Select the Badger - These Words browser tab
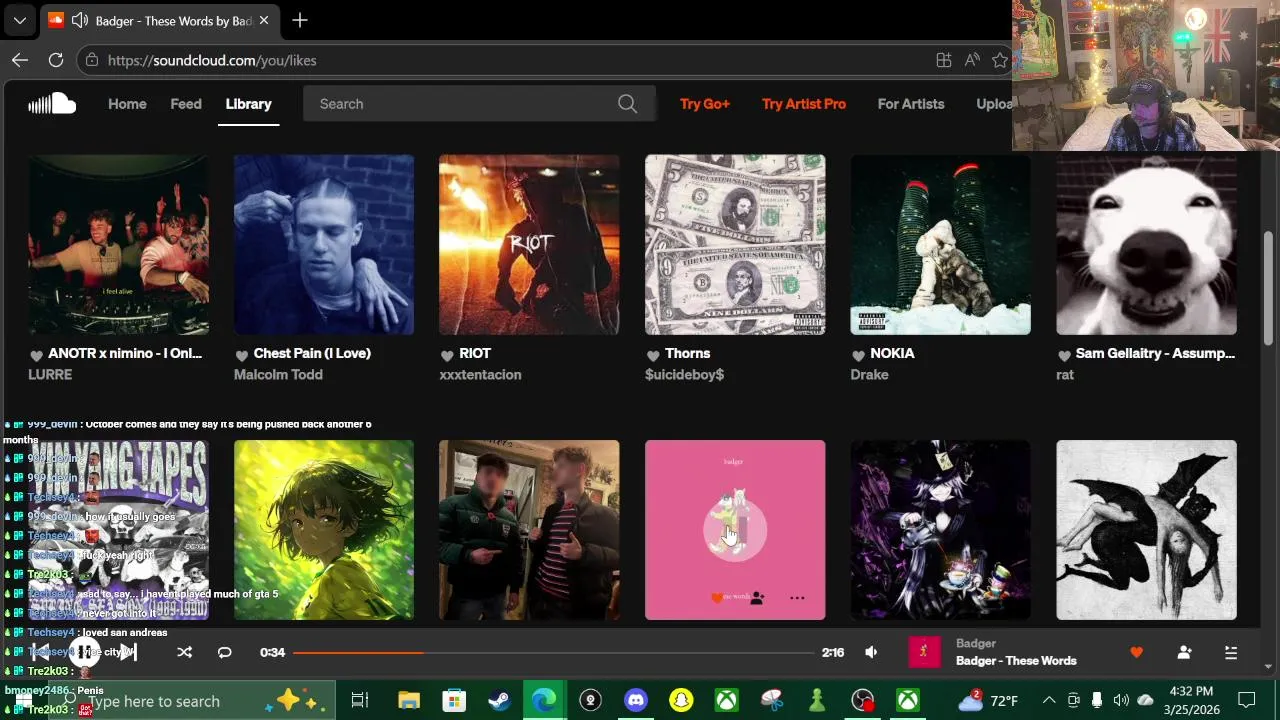The height and width of the screenshot is (720, 1280). click(x=158, y=20)
